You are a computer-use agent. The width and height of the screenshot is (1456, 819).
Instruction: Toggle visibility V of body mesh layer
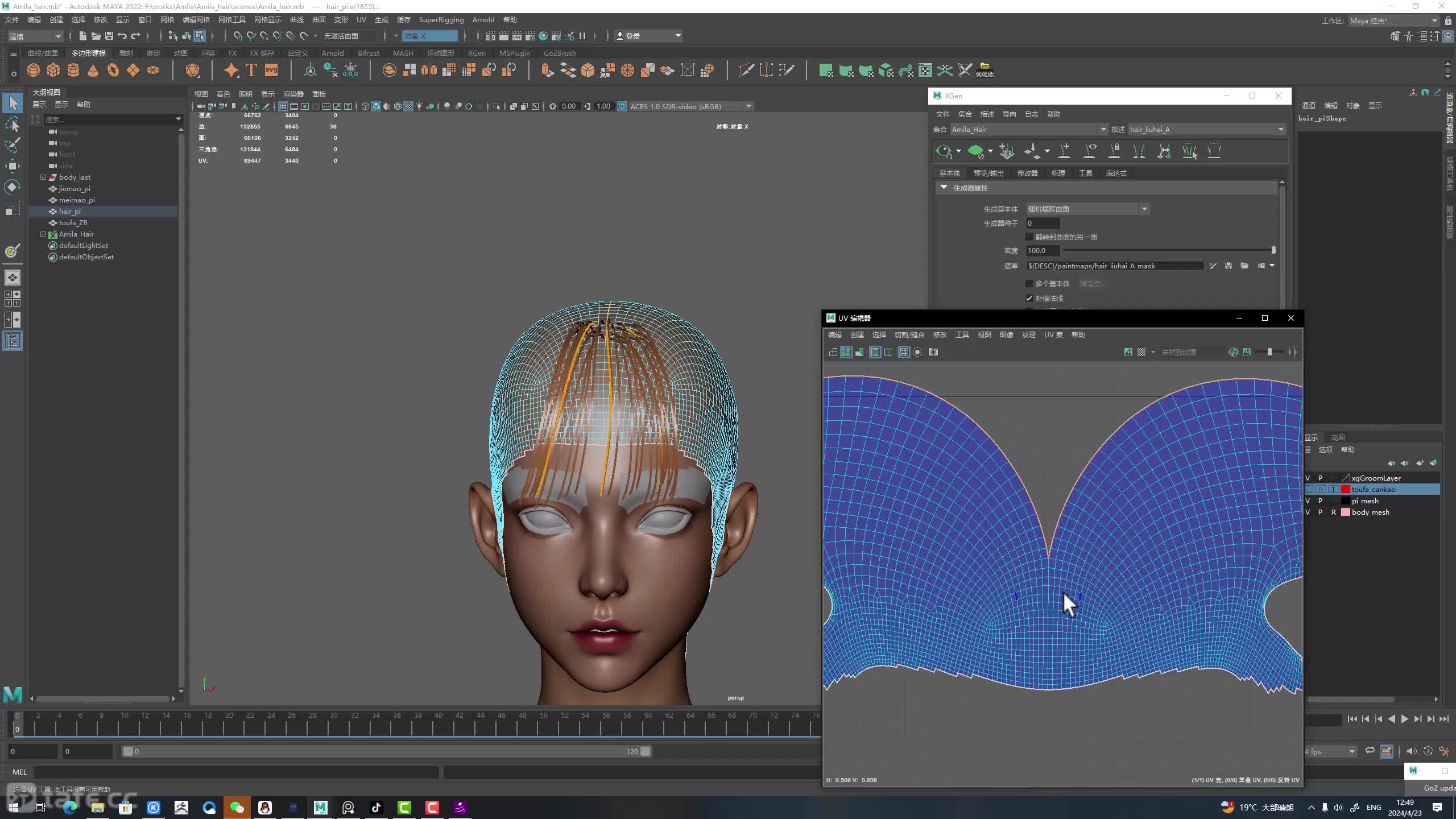(x=1308, y=512)
